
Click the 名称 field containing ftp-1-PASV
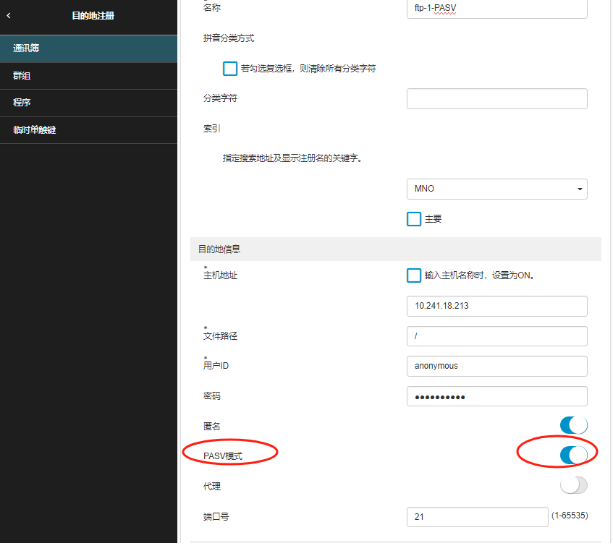[496, 9]
